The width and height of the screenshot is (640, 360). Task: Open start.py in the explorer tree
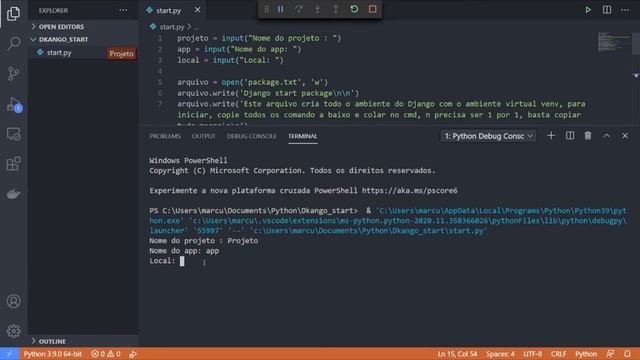point(83,52)
